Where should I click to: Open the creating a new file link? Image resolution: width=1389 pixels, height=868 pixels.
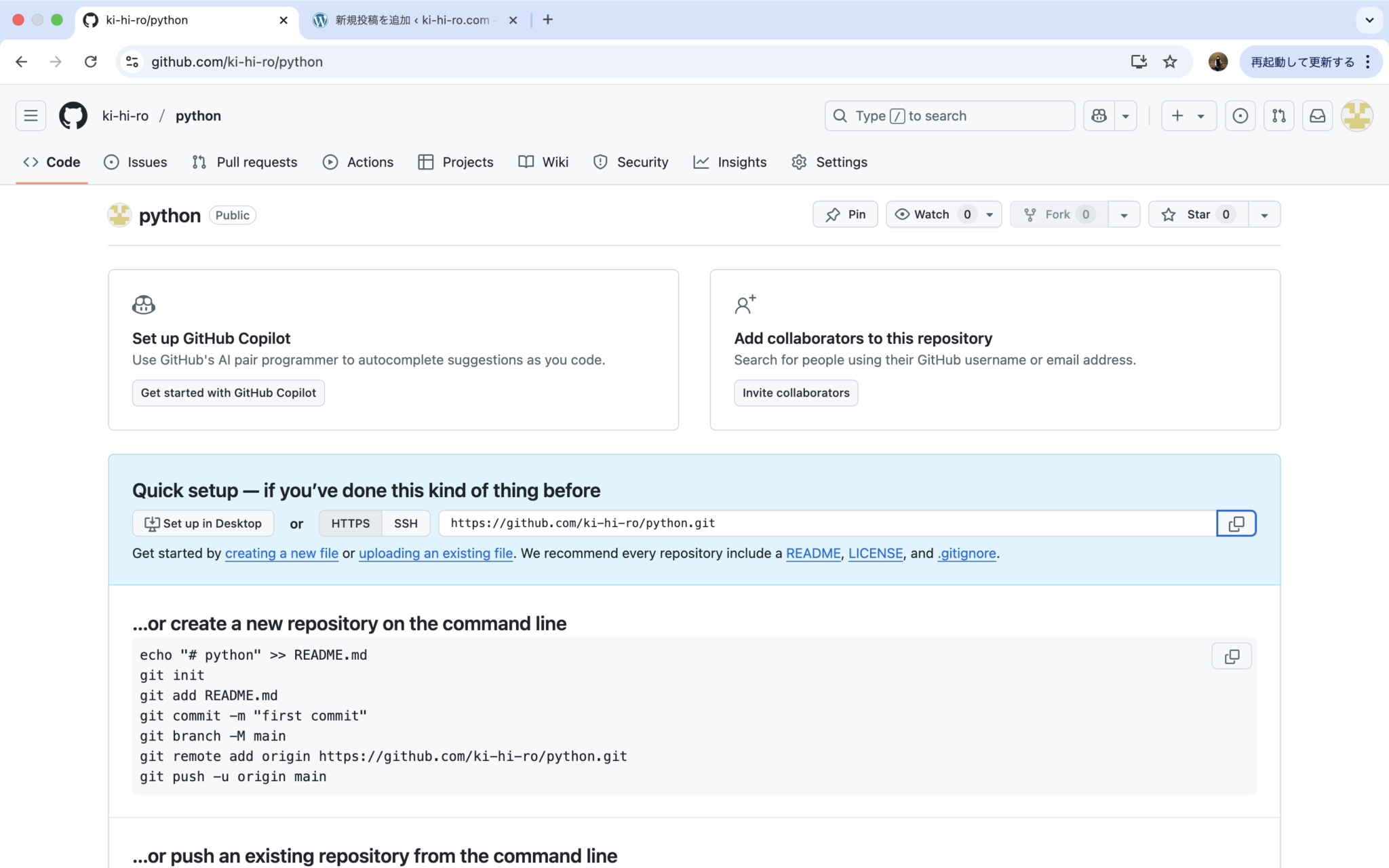coord(281,553)
